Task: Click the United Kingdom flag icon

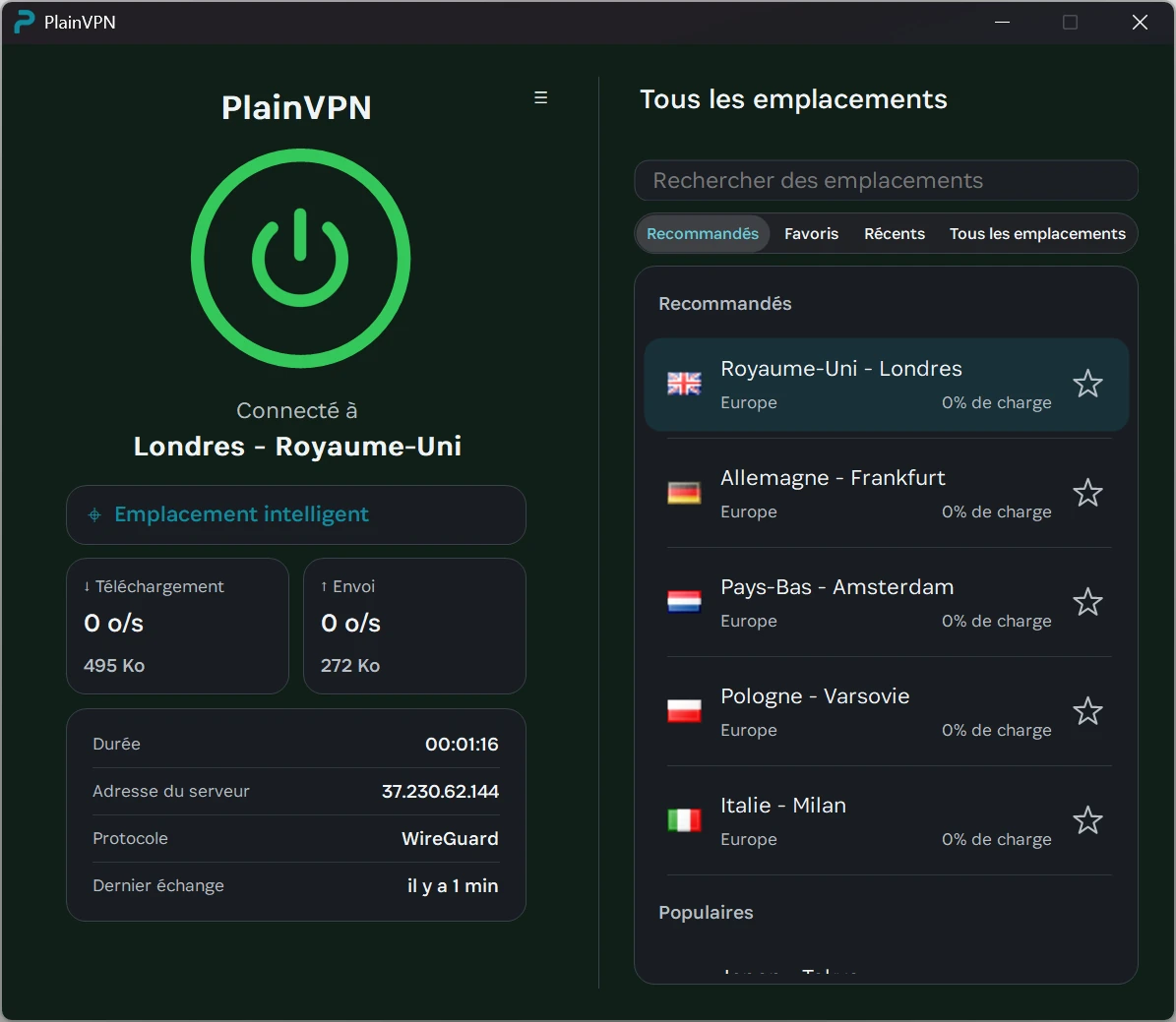Action: point(684,384)
